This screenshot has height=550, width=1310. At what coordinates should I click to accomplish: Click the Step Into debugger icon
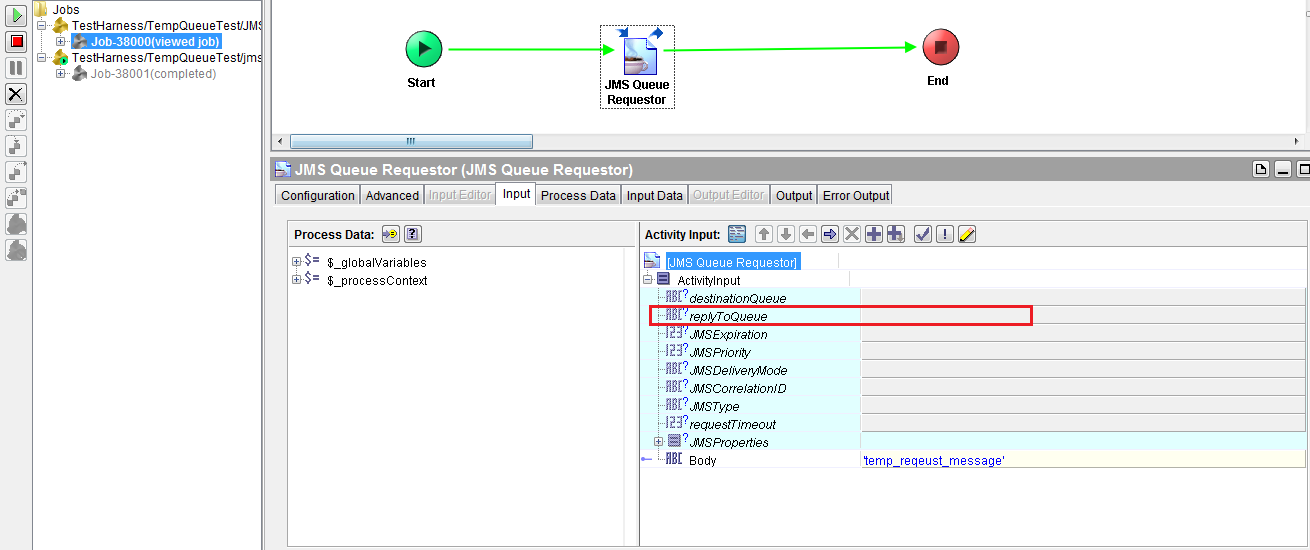(x=16, y=120)
